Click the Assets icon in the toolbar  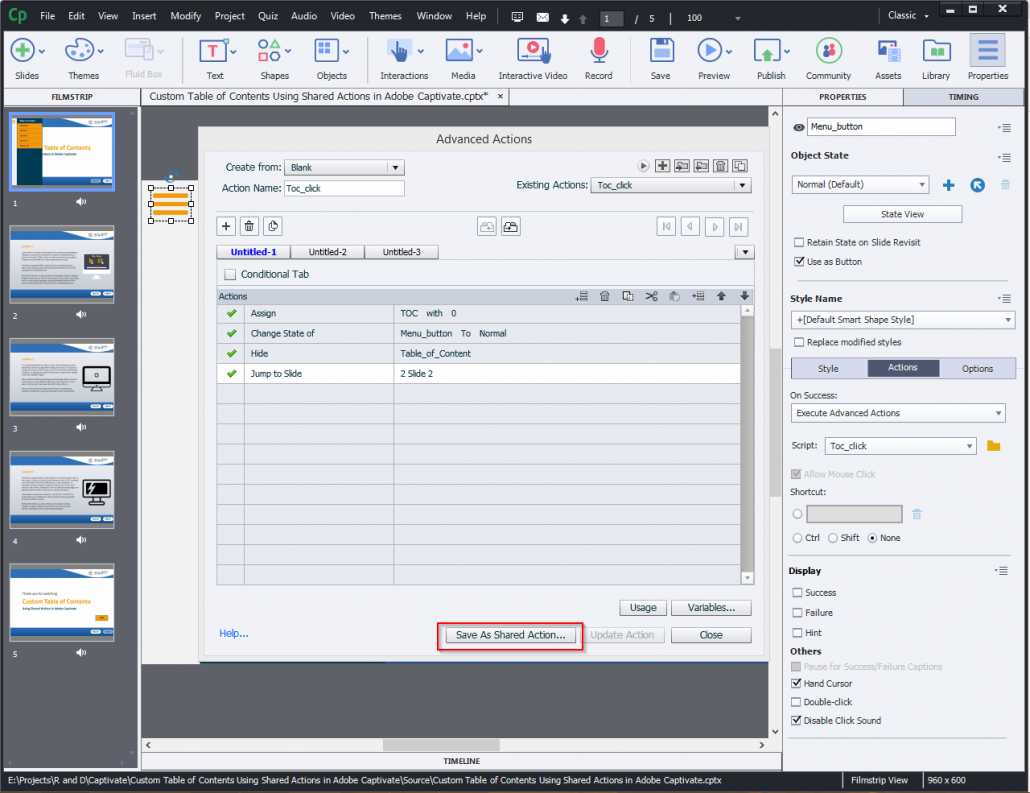point(887,52)
